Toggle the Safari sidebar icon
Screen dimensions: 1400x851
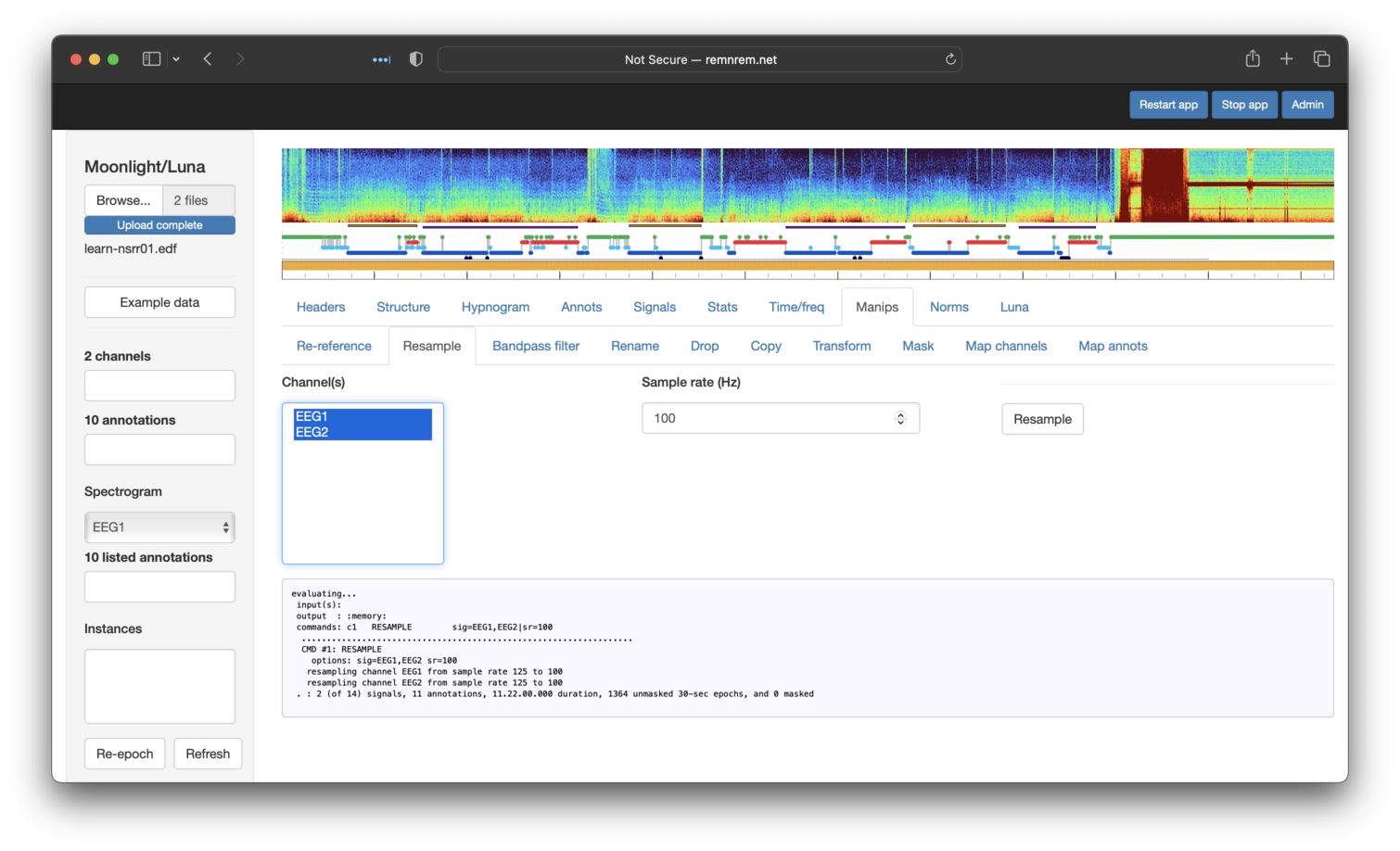[151, 59]
